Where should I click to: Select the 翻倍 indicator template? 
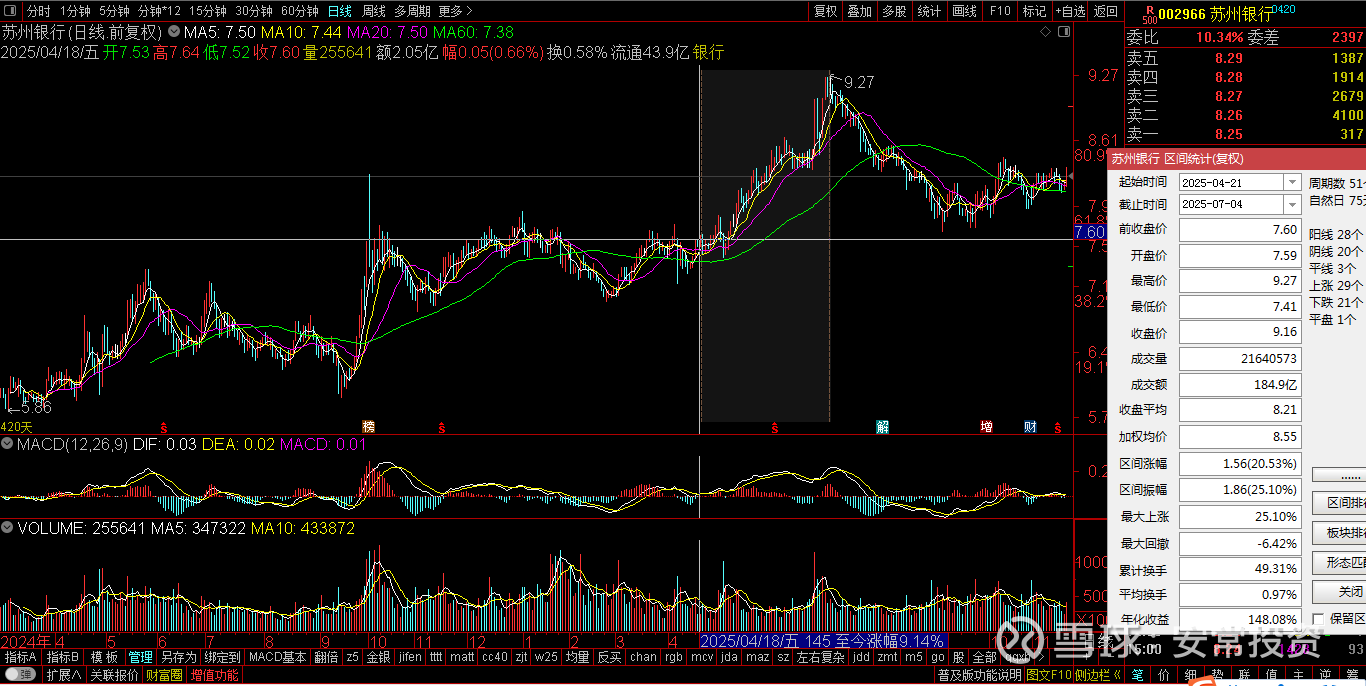click(326, 657)
